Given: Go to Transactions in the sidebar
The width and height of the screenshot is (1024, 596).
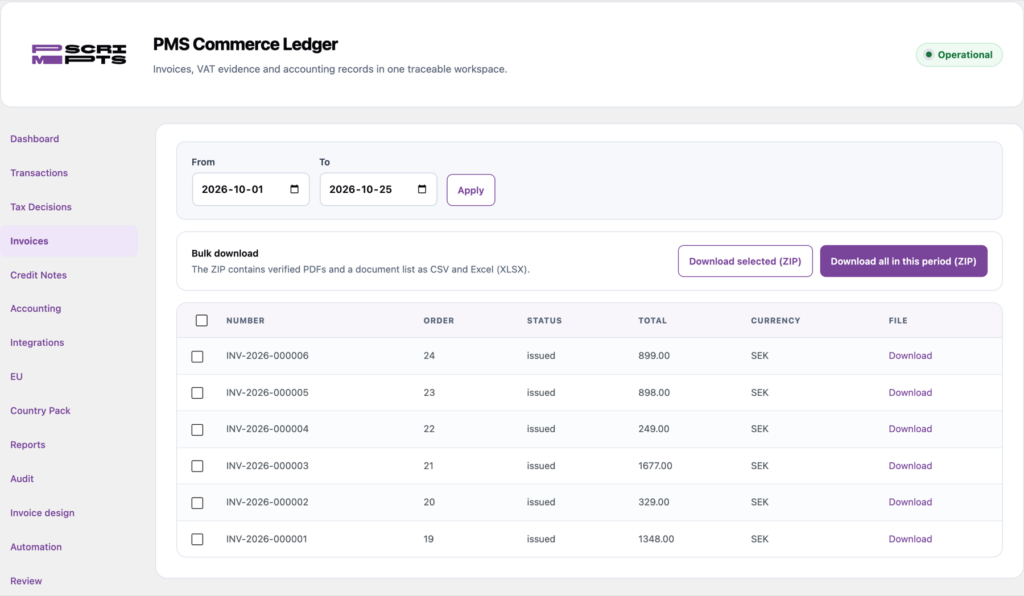Looking at the screenshot, I should [39, 173].
